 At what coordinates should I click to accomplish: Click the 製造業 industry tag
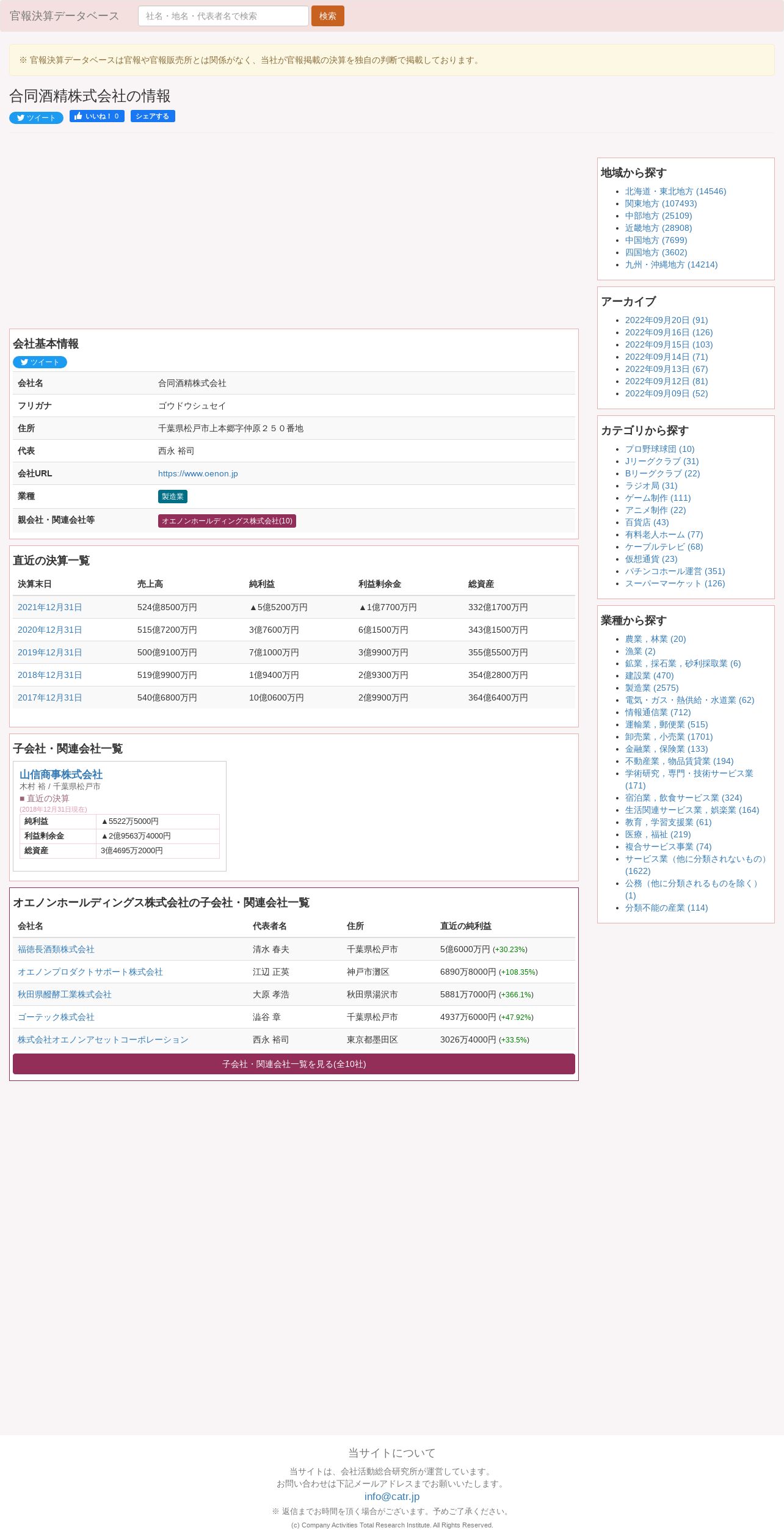[x=173, y=497]
